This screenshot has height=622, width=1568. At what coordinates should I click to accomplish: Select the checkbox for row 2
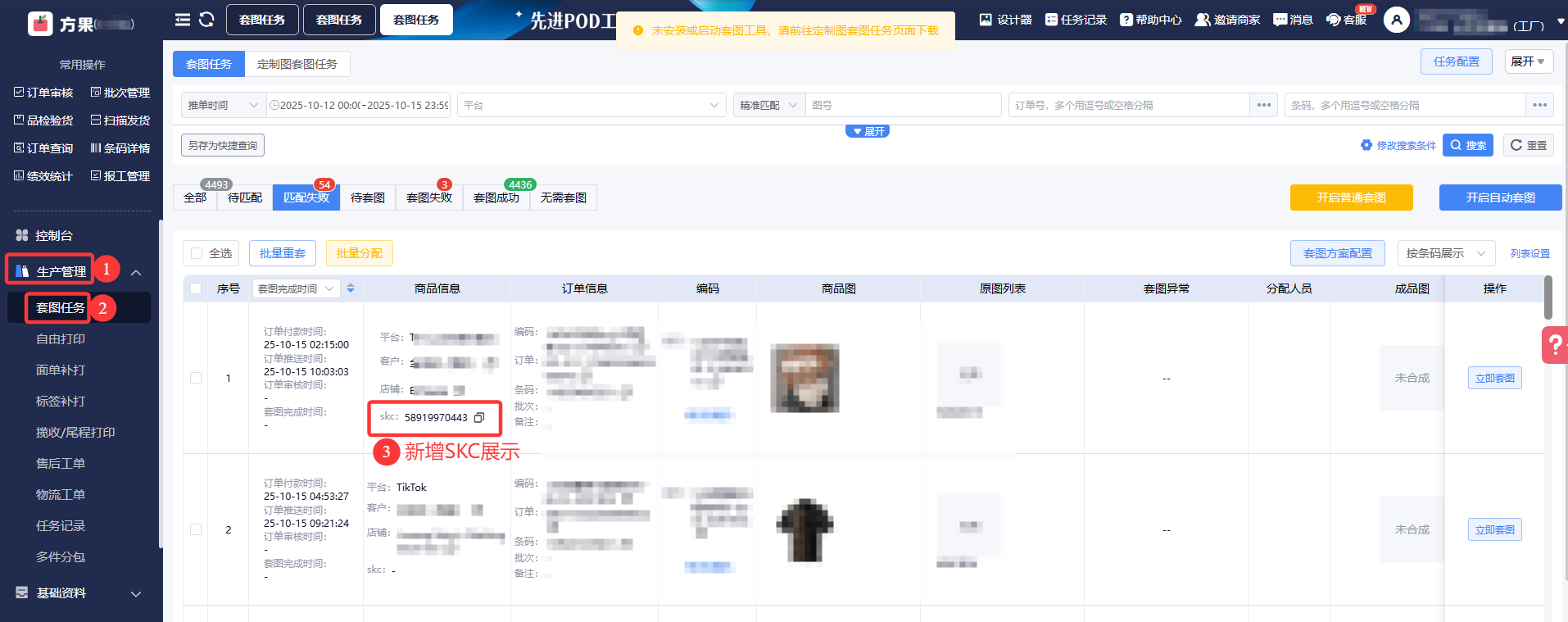[x=196, y=529]
